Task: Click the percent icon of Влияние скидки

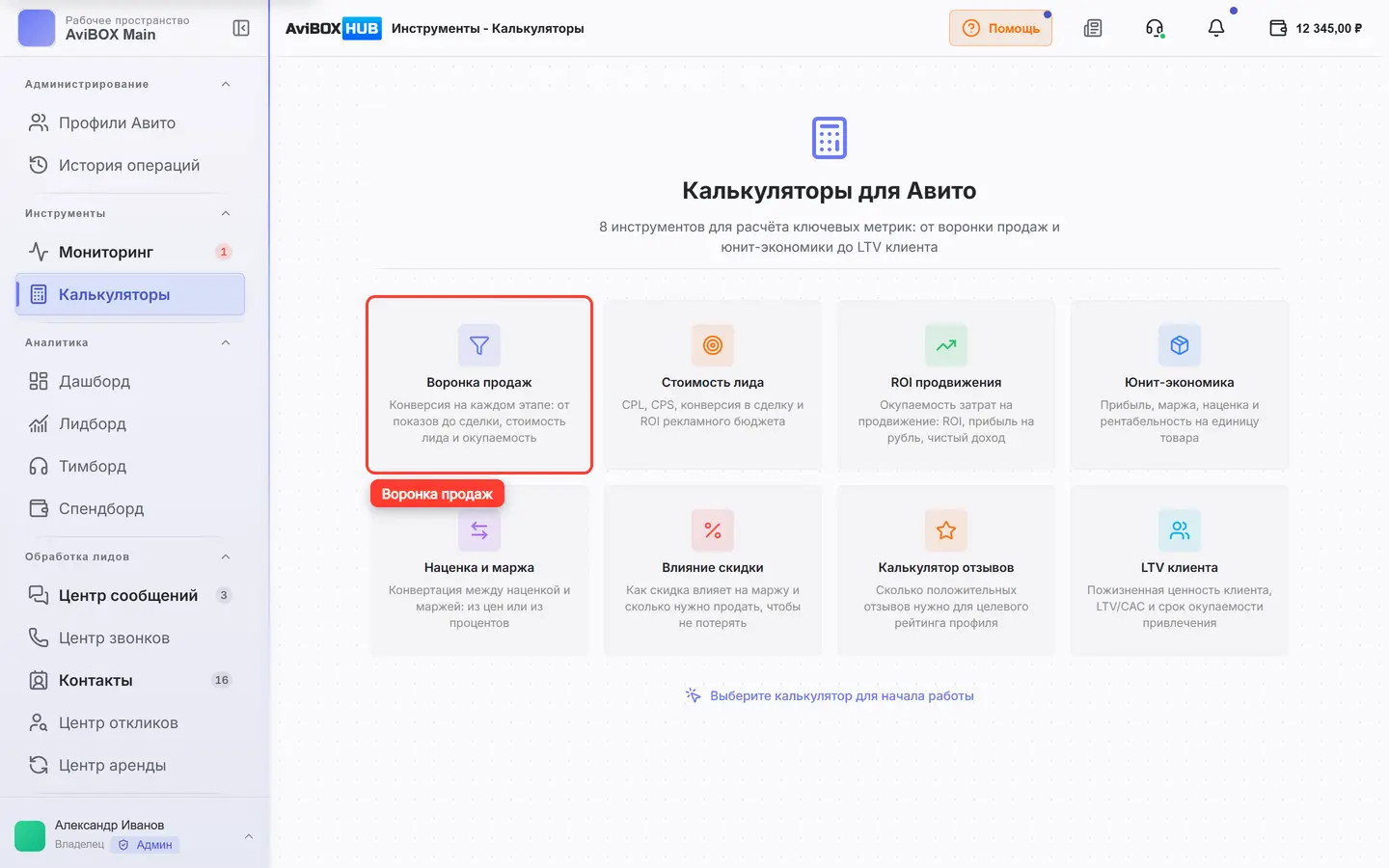Action: (713, 530)
